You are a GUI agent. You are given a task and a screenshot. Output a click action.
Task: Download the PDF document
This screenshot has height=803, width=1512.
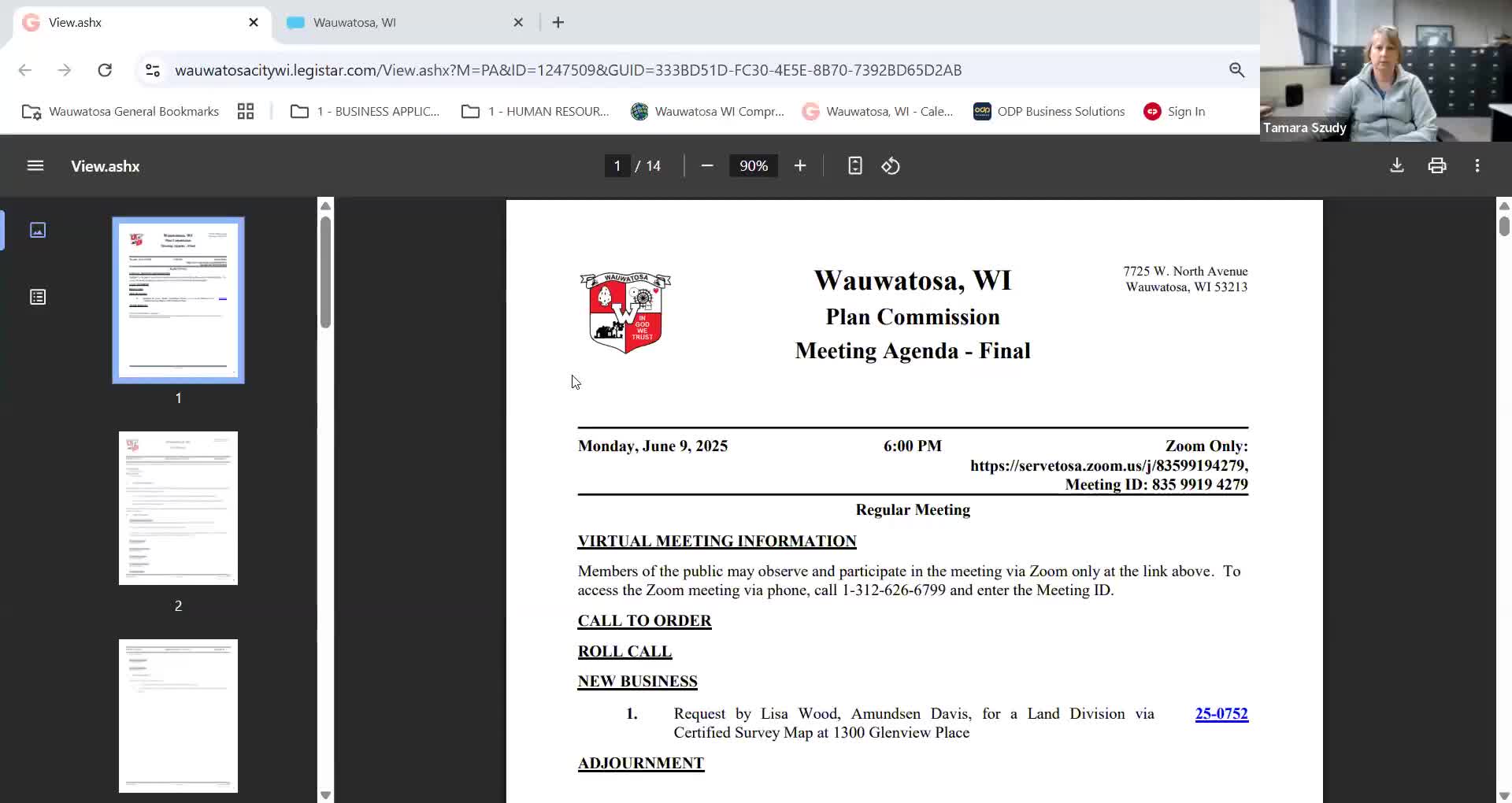coord(1396,165)
